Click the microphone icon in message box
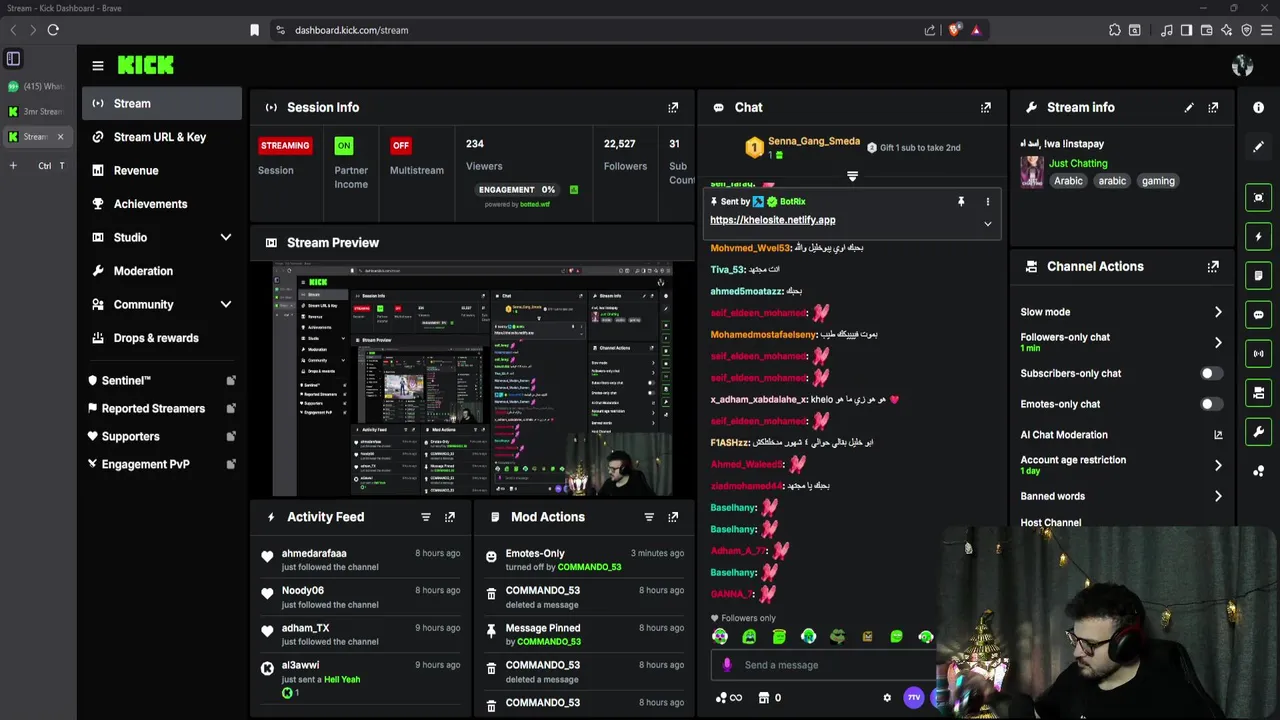This screenshot has height=720, width=1280. coord(727,665)
